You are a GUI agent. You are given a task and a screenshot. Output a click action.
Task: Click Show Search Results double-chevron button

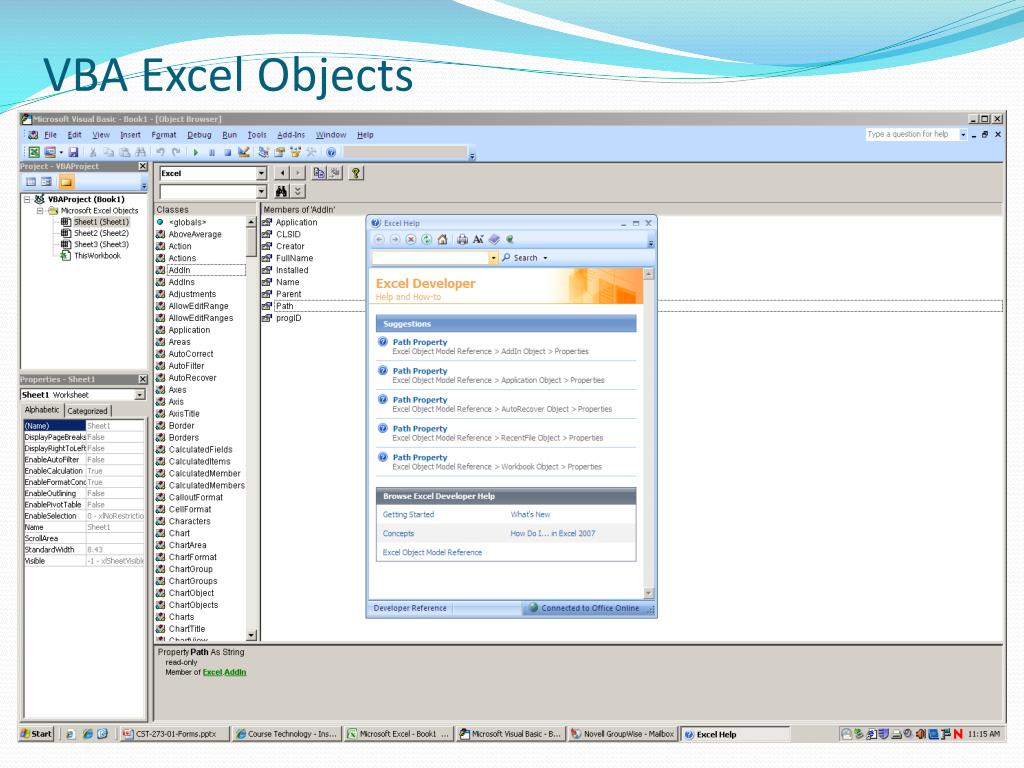[x=298, y=191]
